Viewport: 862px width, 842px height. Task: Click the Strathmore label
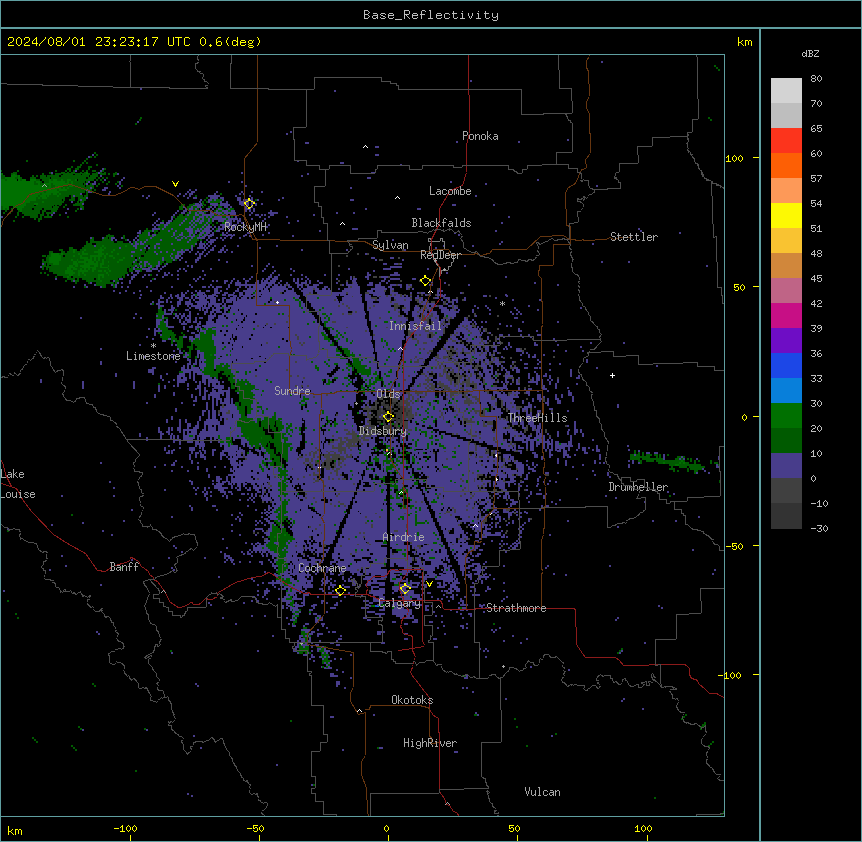click(516, 608)
